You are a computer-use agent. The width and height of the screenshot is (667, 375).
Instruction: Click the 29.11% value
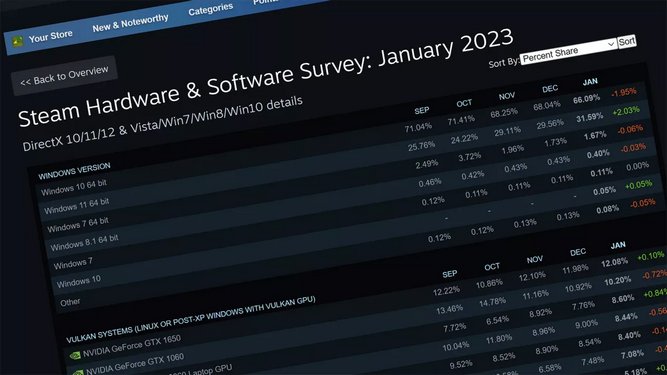[x=507, y=131]
